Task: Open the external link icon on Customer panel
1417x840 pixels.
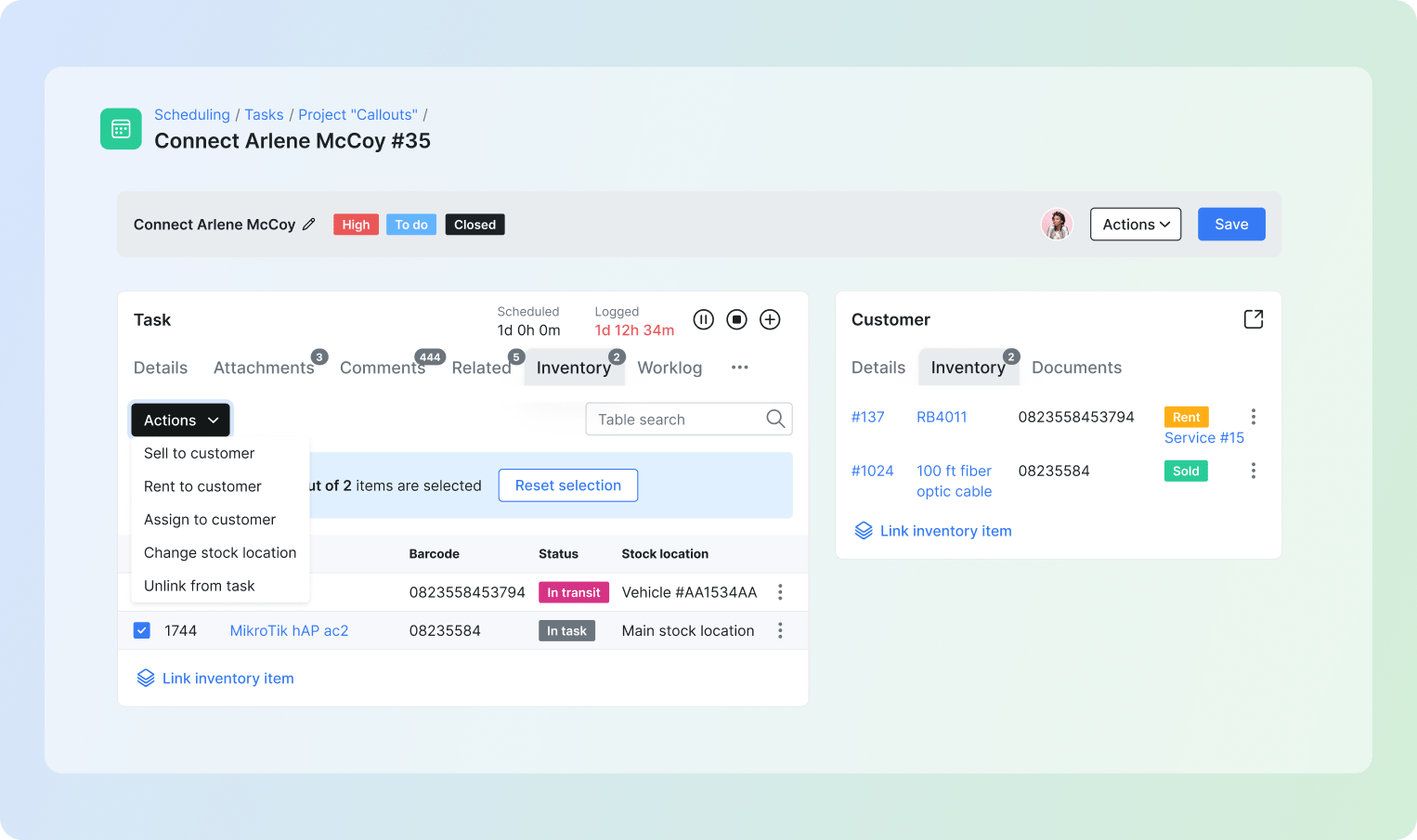Action: [x=1254, y=318]
